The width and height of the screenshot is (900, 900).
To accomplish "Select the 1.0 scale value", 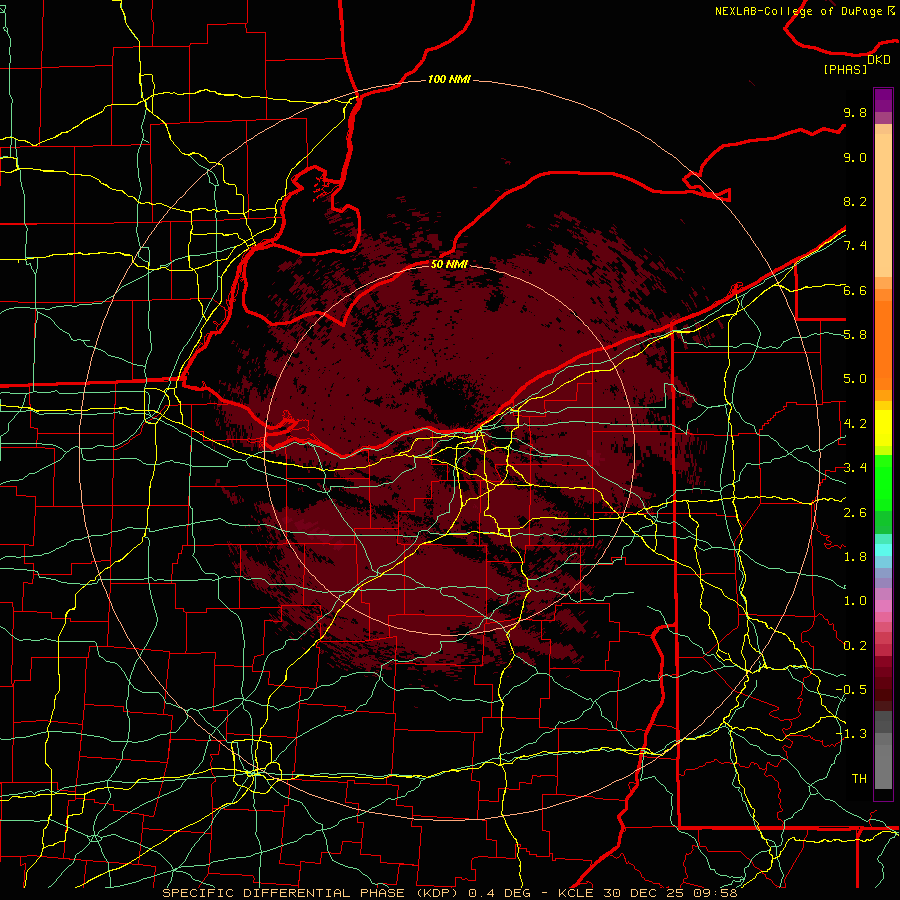I will (855, 601).
